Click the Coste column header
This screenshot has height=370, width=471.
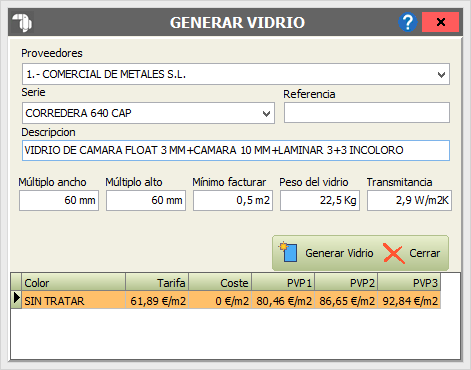pyautogui.click(x=220, y=283)
